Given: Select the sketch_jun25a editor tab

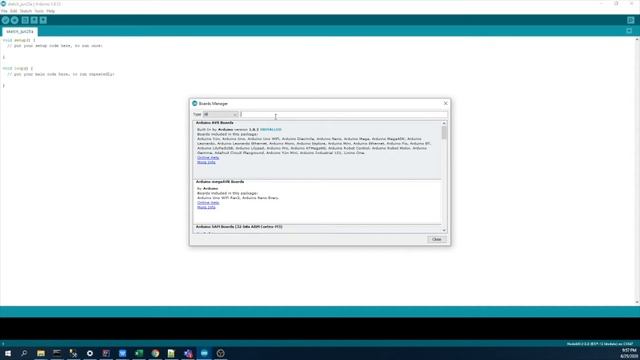Looking at the screenshot, I should tap(20, 31).
